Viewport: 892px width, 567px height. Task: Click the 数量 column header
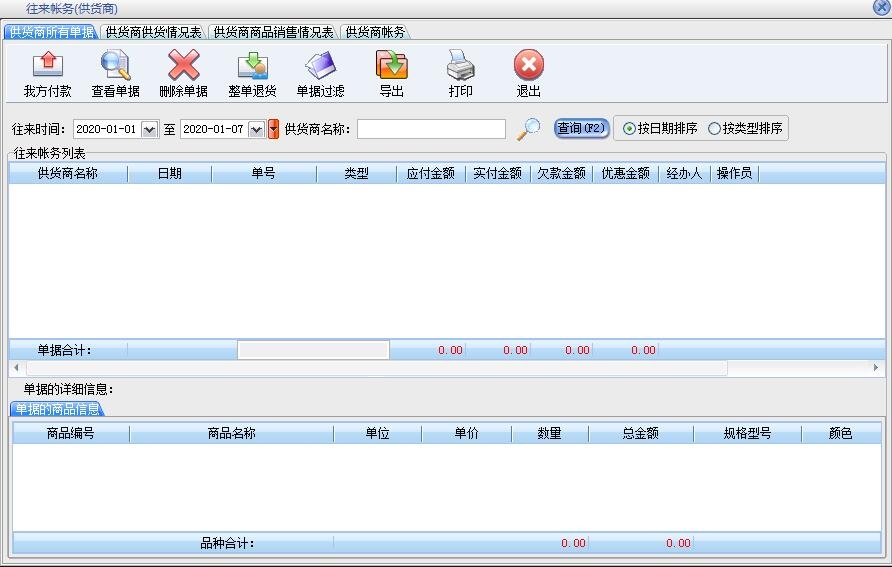tap(550, 433)
